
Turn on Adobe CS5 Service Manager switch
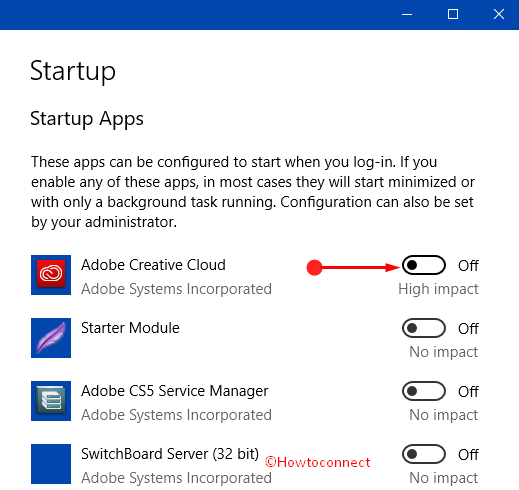coord(424,391)
